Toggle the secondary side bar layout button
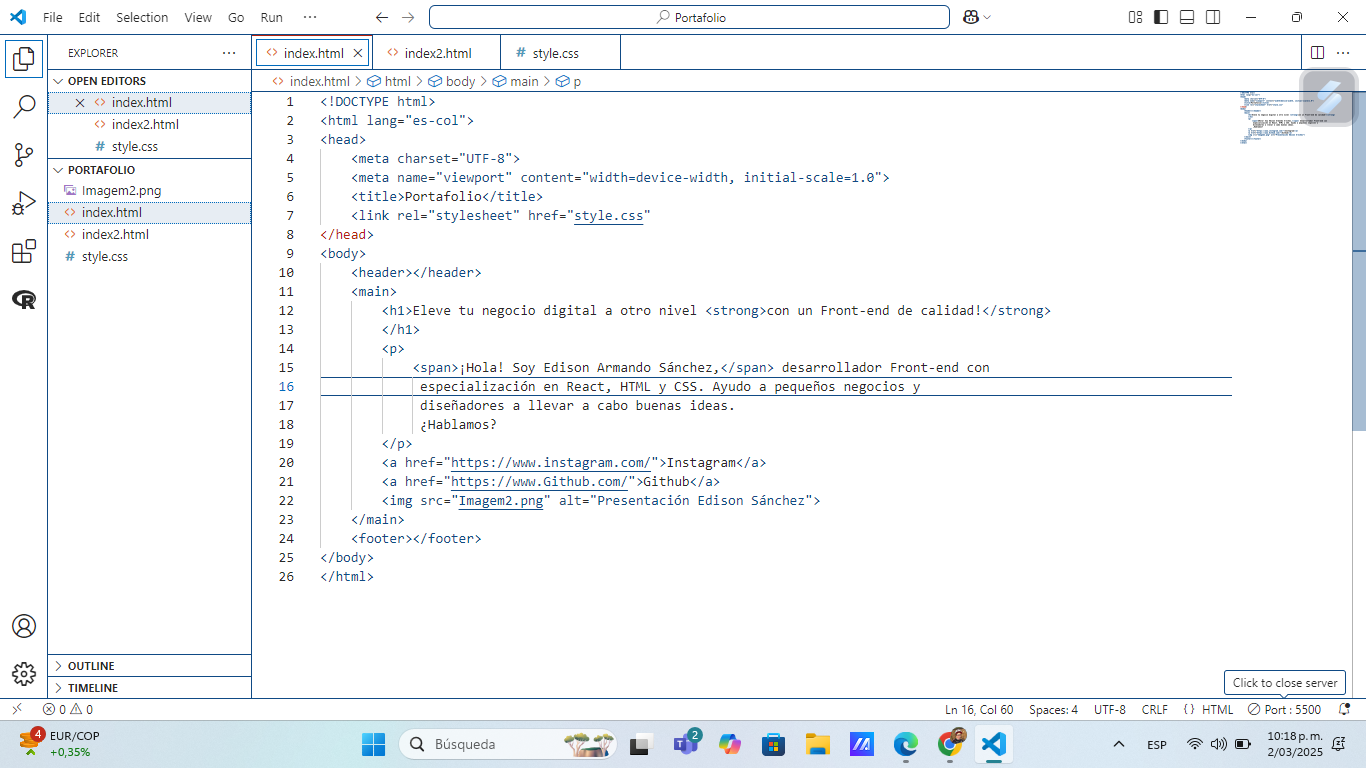The width and height of the screenshot is (1366, 768). (1213, 17)
